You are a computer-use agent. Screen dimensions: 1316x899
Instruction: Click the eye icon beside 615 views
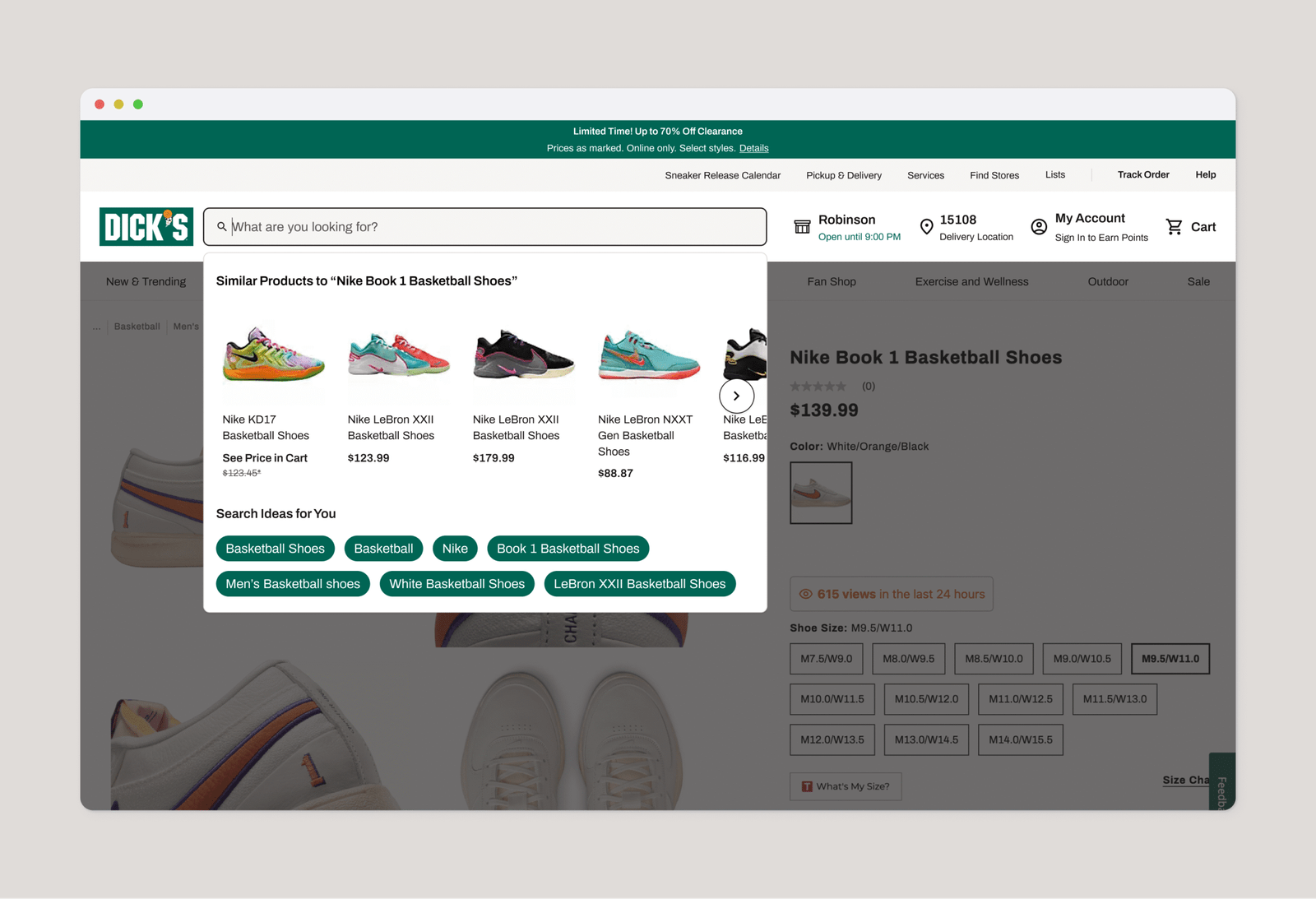(x=806, y=594)
